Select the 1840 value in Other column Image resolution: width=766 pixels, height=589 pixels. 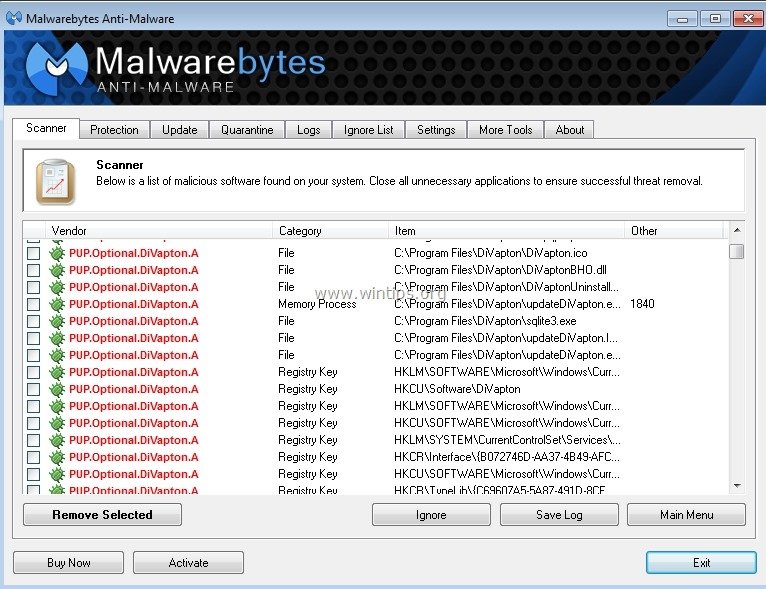click(642, 304)
